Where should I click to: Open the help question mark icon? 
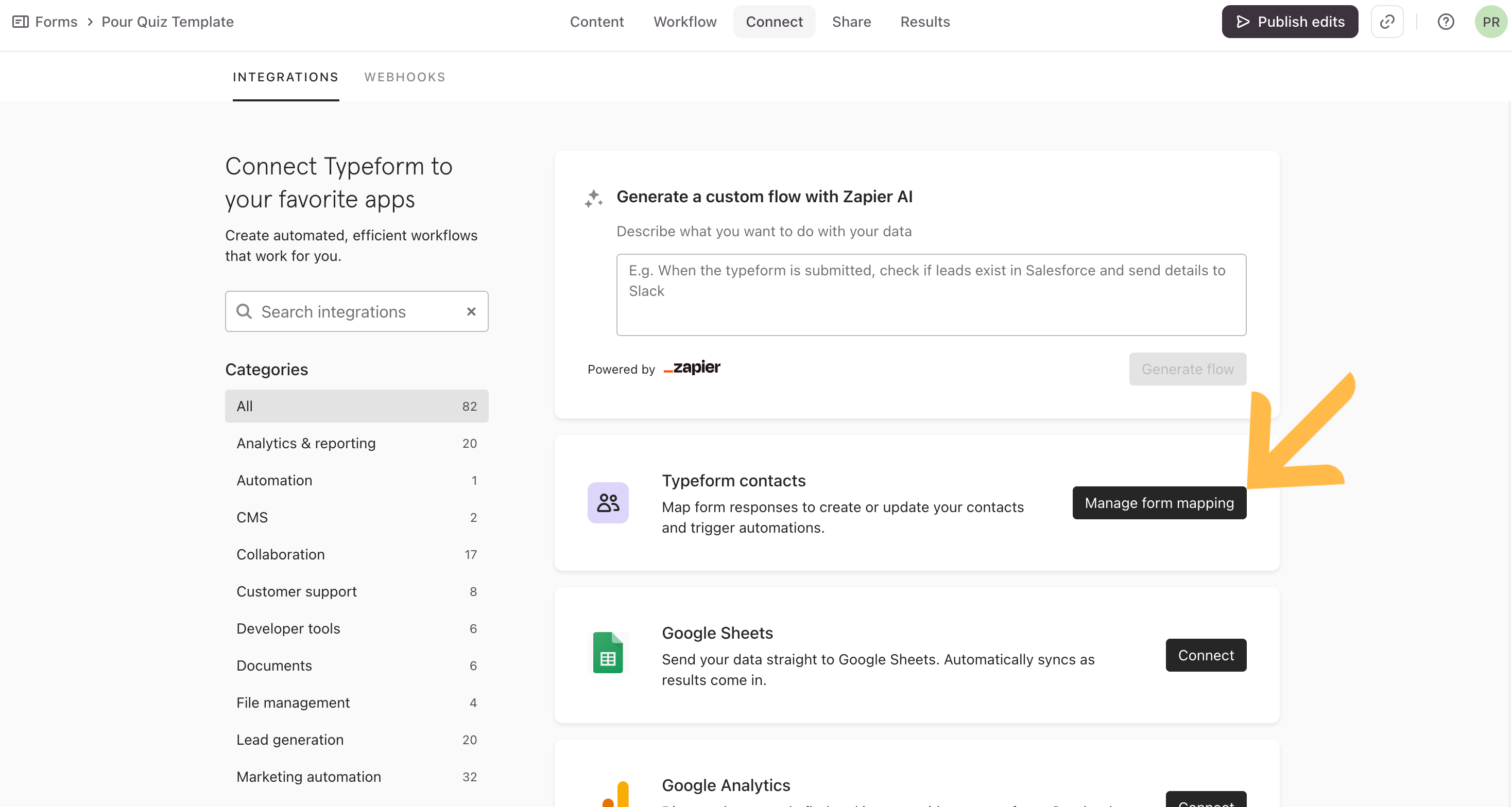tap(1445, 22)
